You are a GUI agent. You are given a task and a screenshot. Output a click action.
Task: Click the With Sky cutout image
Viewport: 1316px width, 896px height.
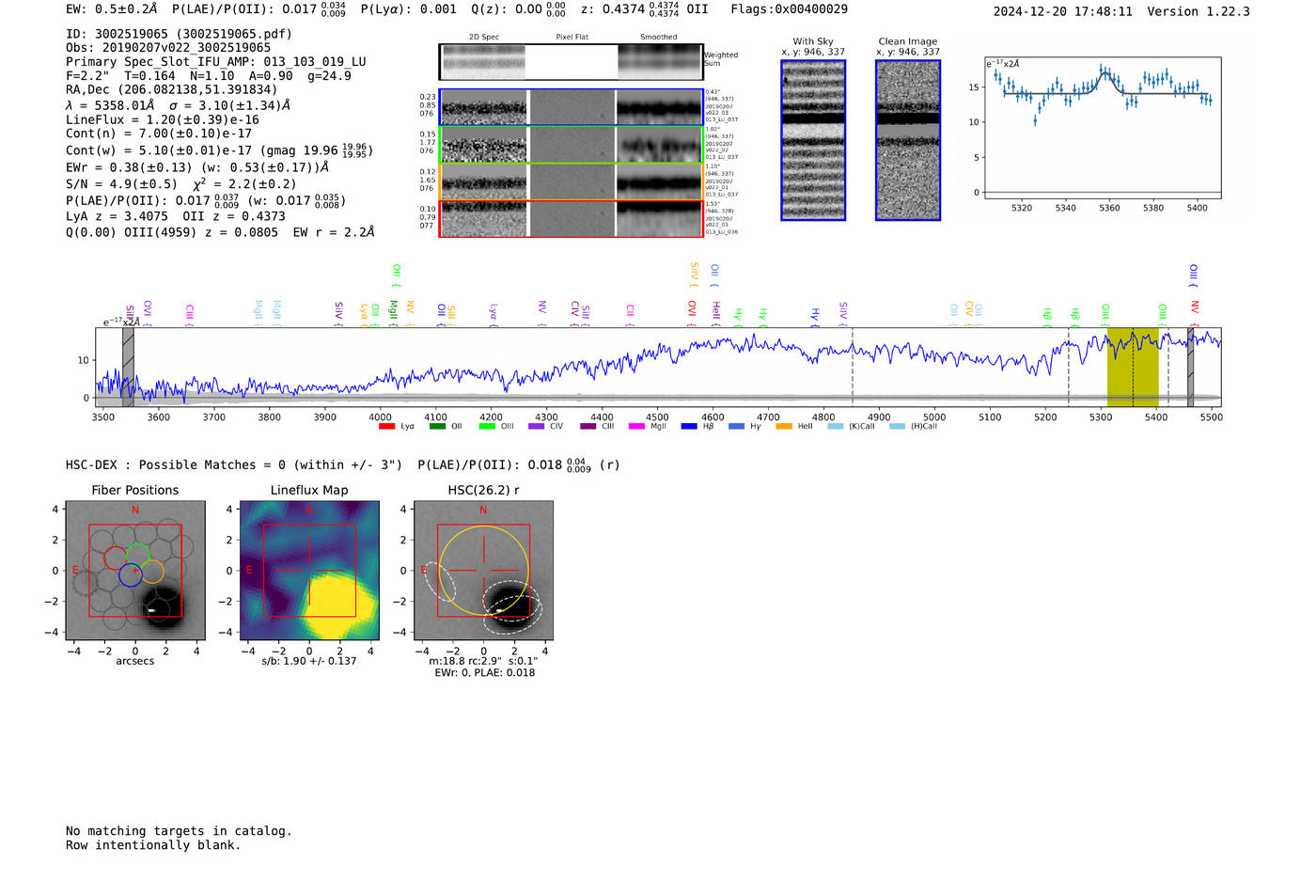[813, 140]
